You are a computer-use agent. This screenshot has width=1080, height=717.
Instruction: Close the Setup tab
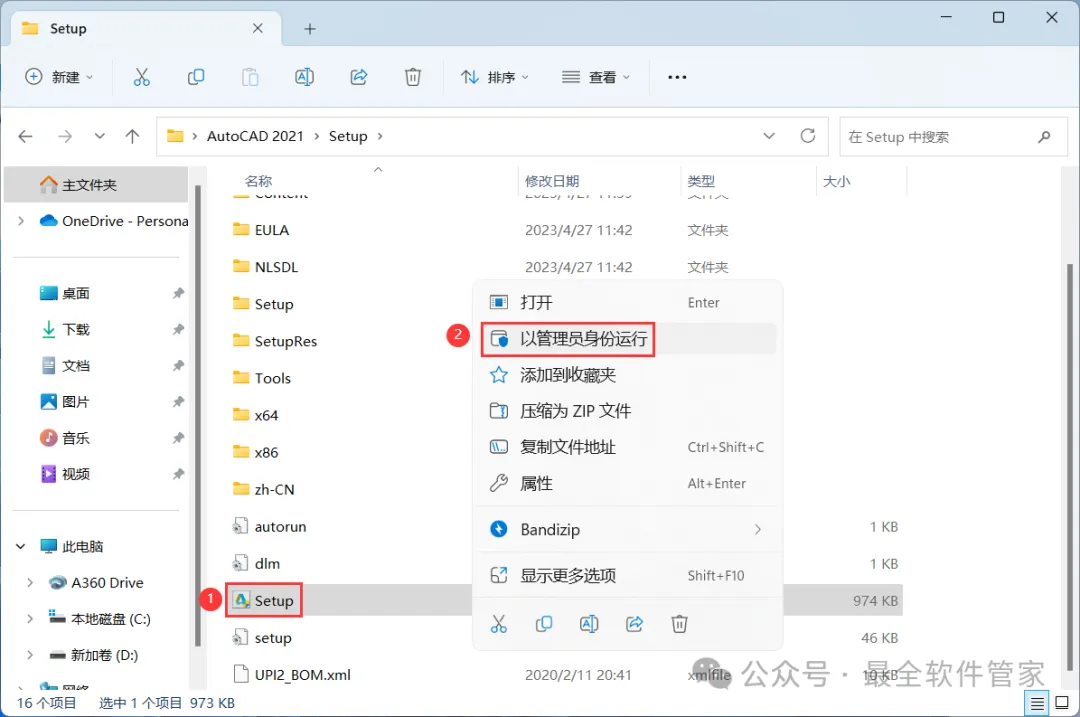(x=258, y=28)
